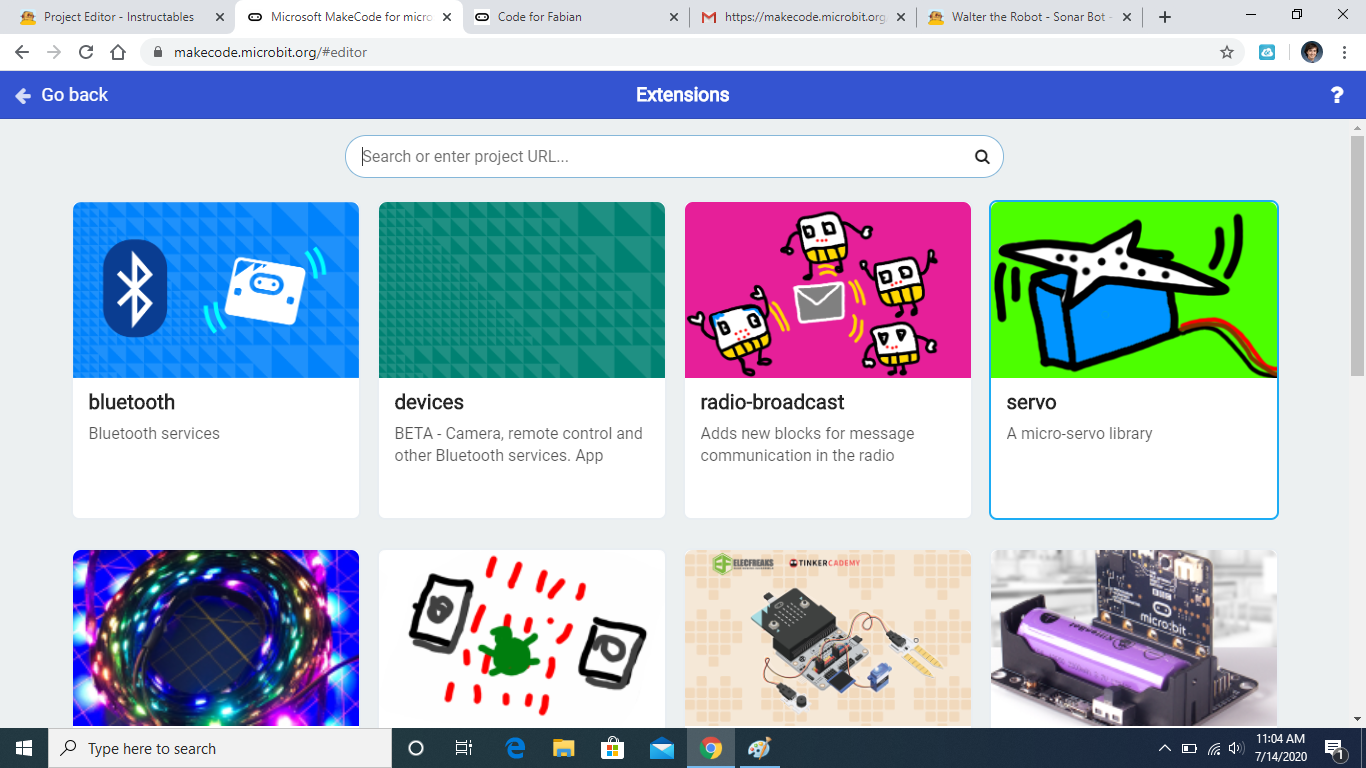Click the Windows taskbar search box

pos(220,748)
